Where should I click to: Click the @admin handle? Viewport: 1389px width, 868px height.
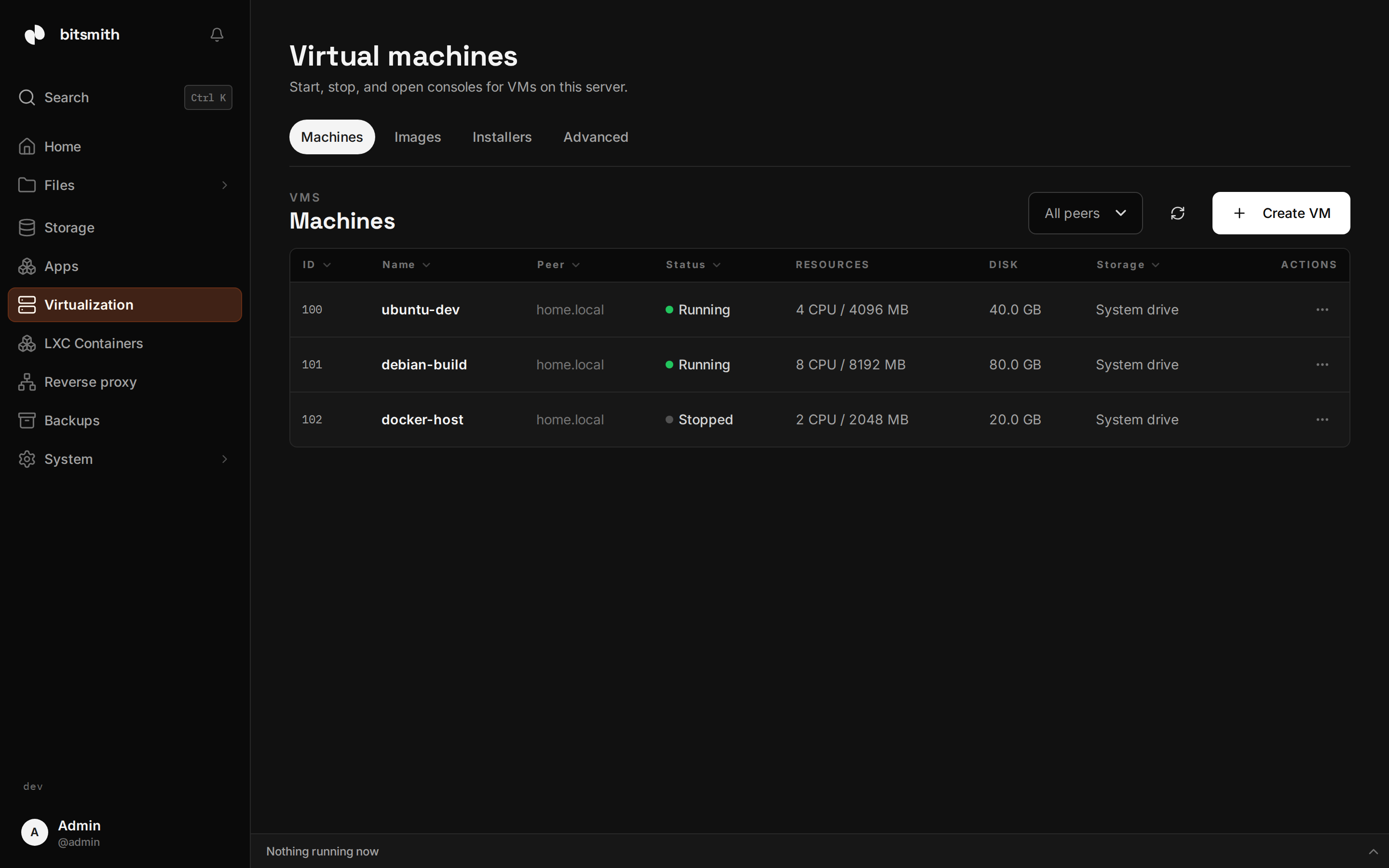(79, 842)
